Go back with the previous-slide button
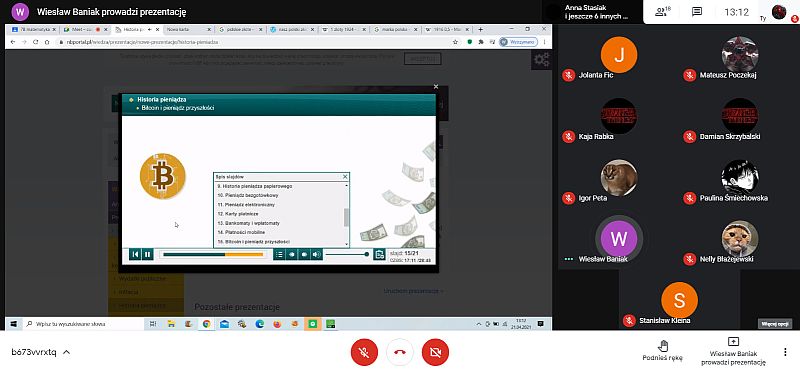Viewport: 800px width, 373px height. (135, 254)
